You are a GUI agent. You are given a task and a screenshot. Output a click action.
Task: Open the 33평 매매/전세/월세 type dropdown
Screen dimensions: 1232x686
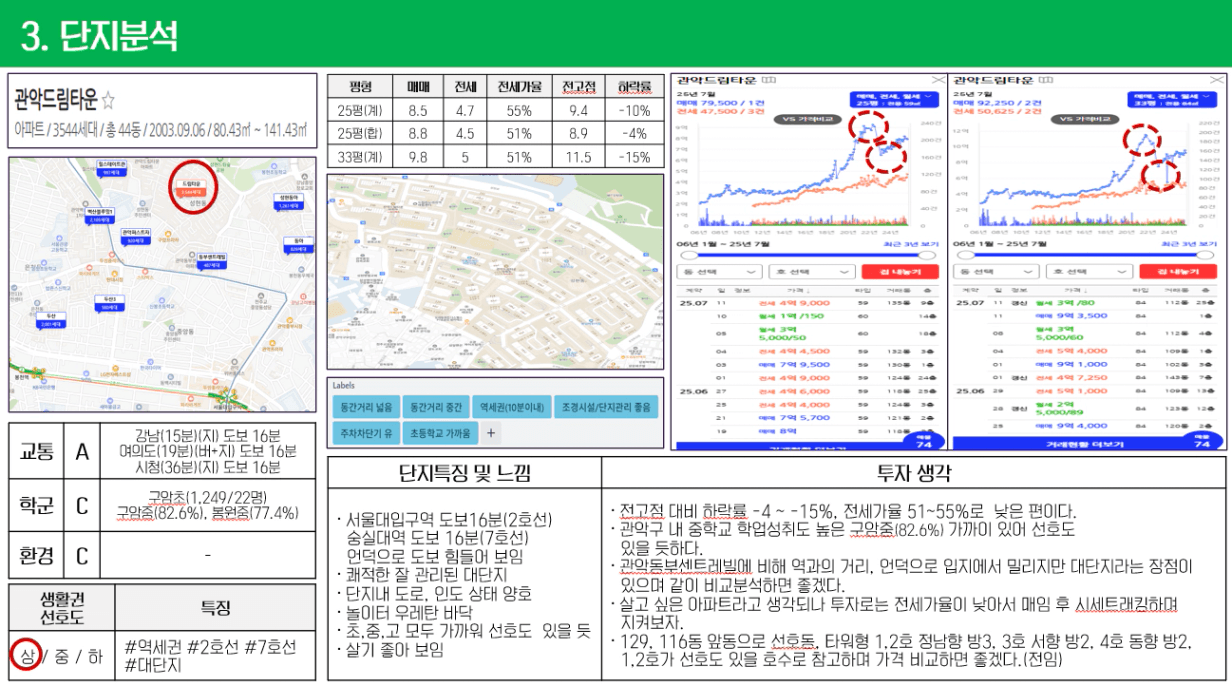pos(1173,99)
